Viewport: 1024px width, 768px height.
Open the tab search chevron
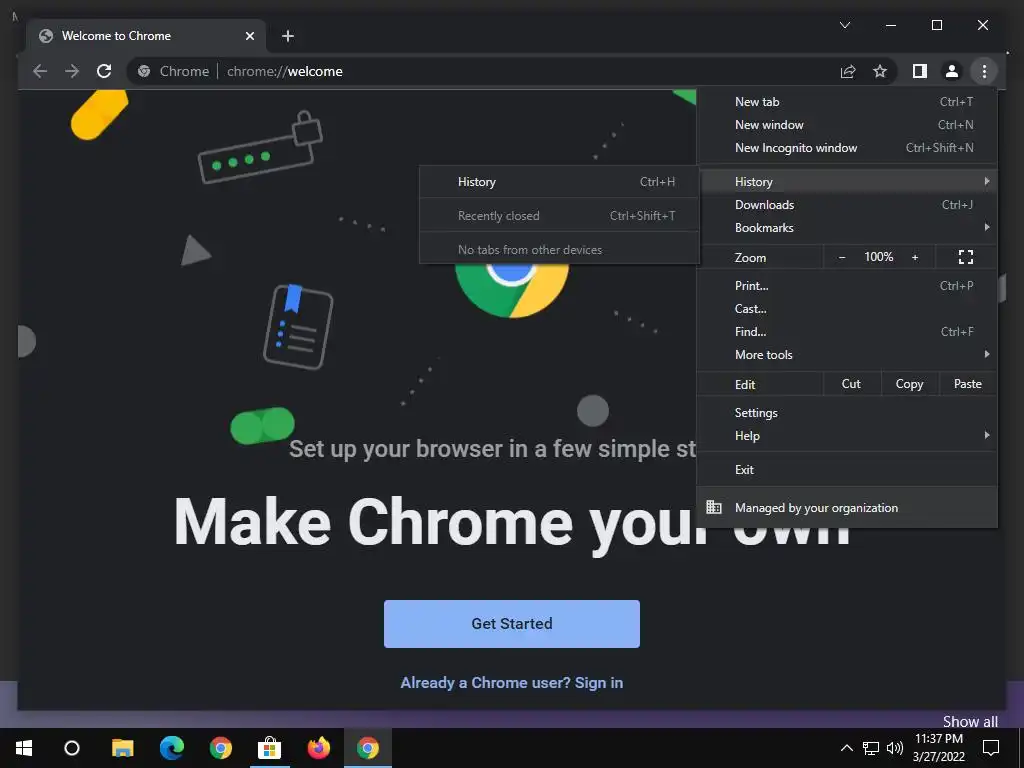pos(844,25)
